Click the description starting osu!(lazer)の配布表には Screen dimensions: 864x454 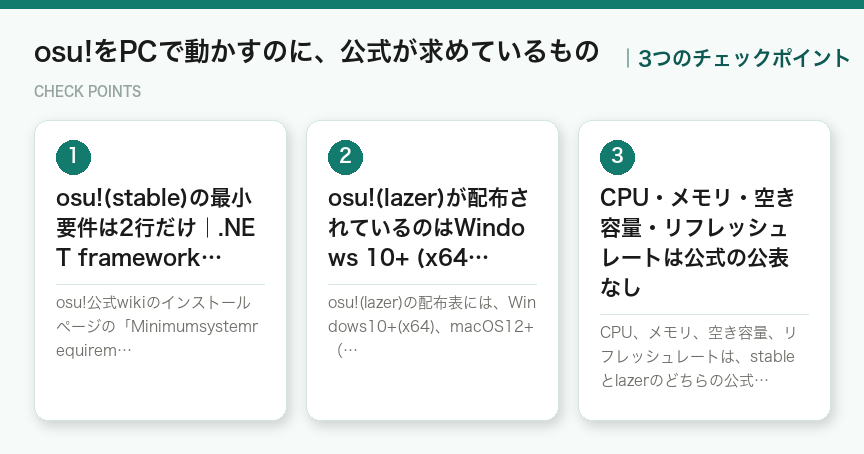point(431,327)
